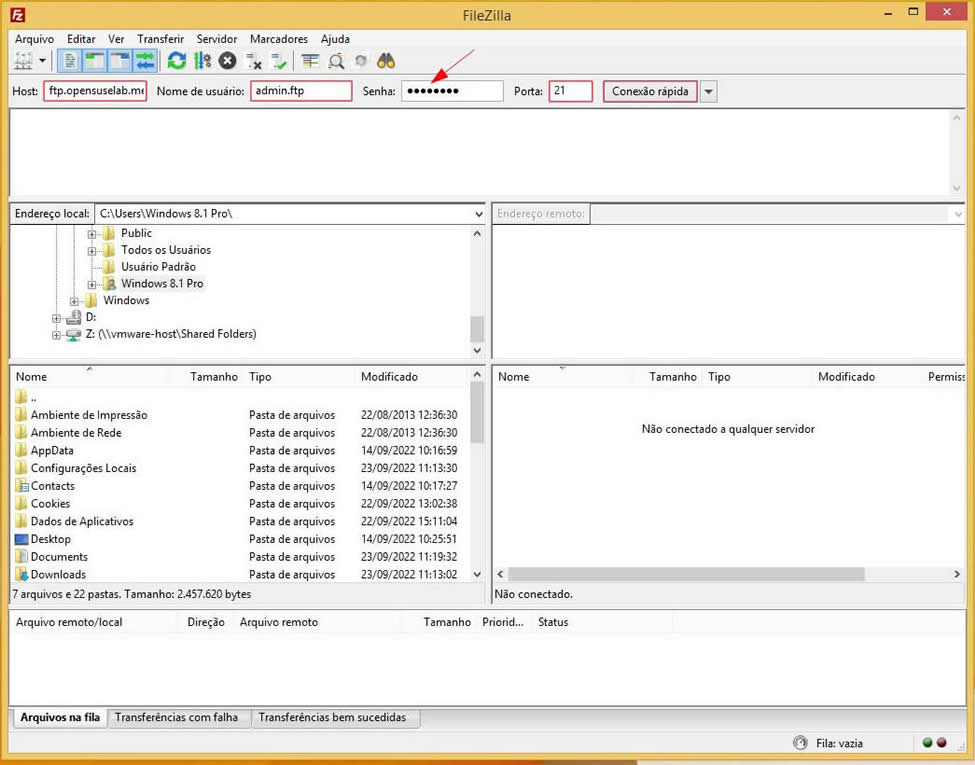Click the disconnect from server icon
Viewport: 975px width, 765px height.
point(254,61)
